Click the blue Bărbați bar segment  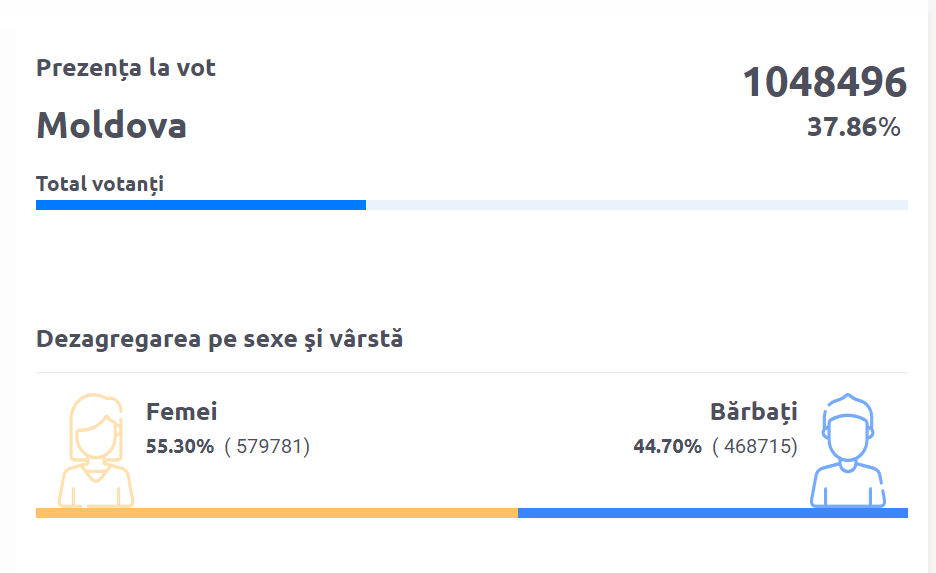713,513
